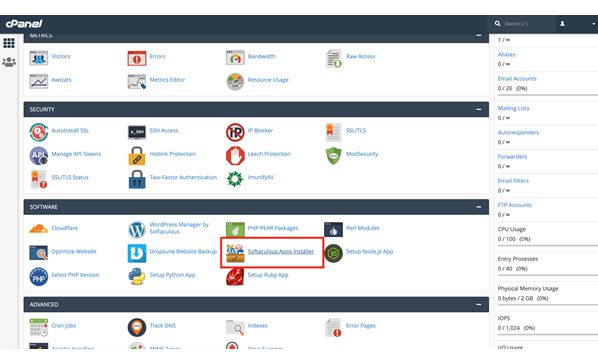The image size is (598, 363).
Task: Open the Email Filters statistics link
Action: click(x=513, y=181)
